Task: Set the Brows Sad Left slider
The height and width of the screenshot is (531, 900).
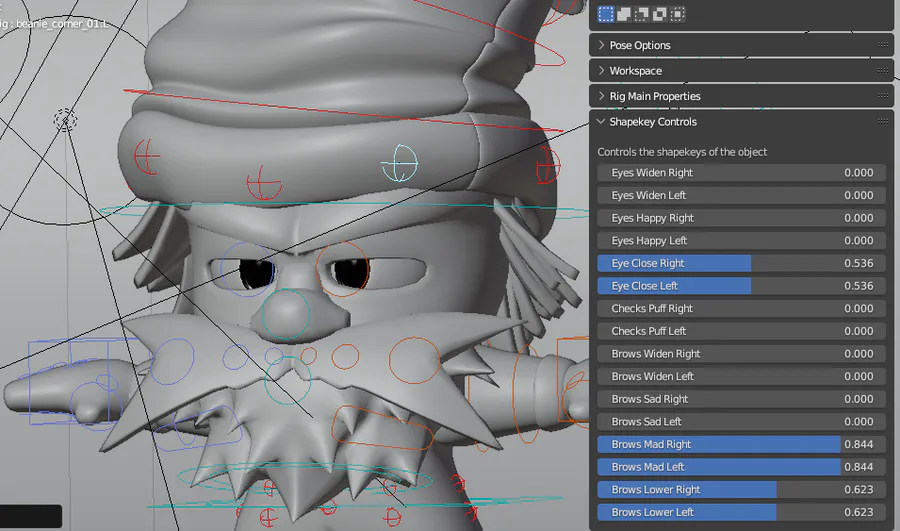Action: [x=742, y=421]
